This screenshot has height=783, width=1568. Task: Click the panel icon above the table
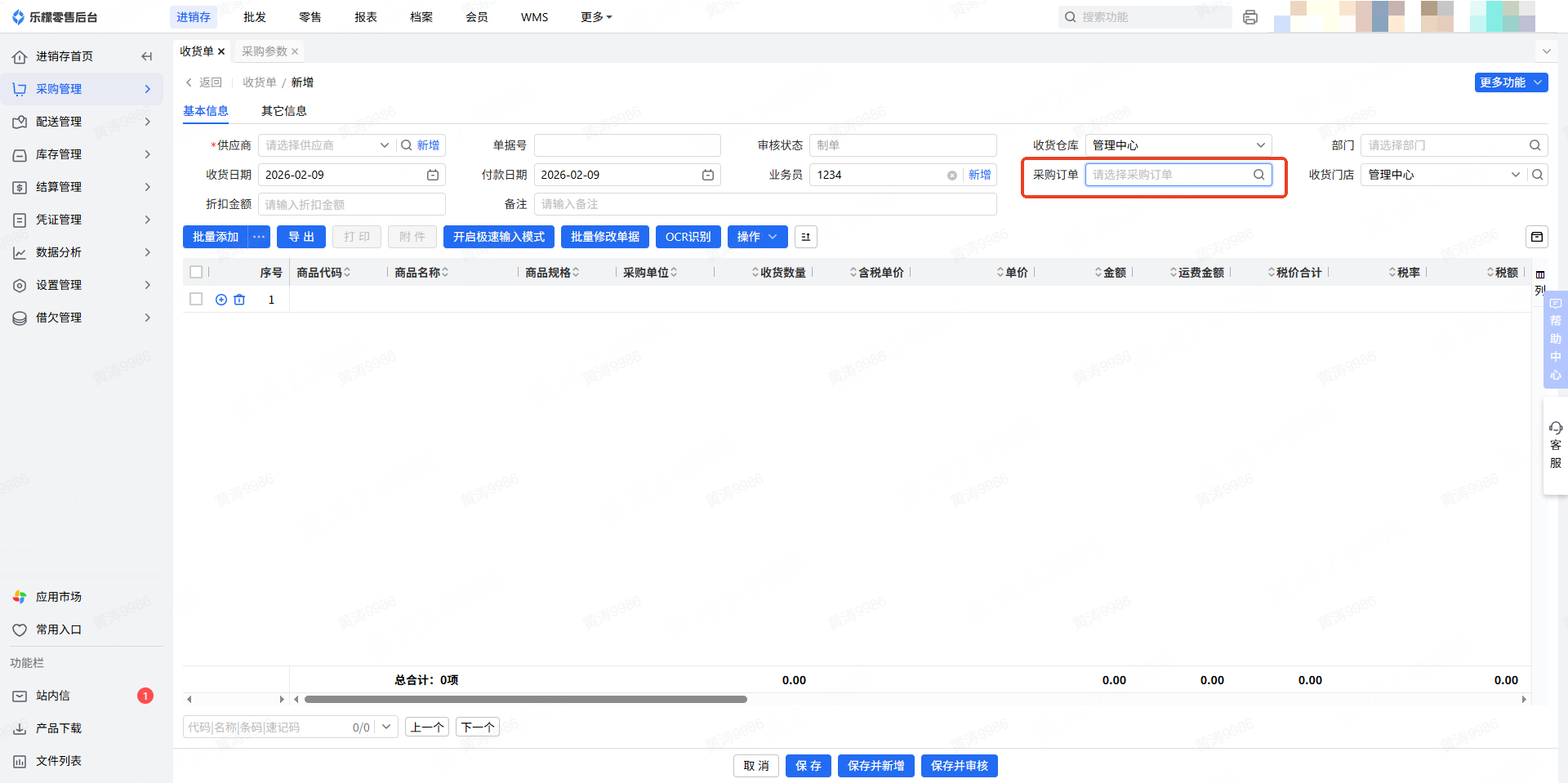pyautogui.click(x=1537, y=237)
